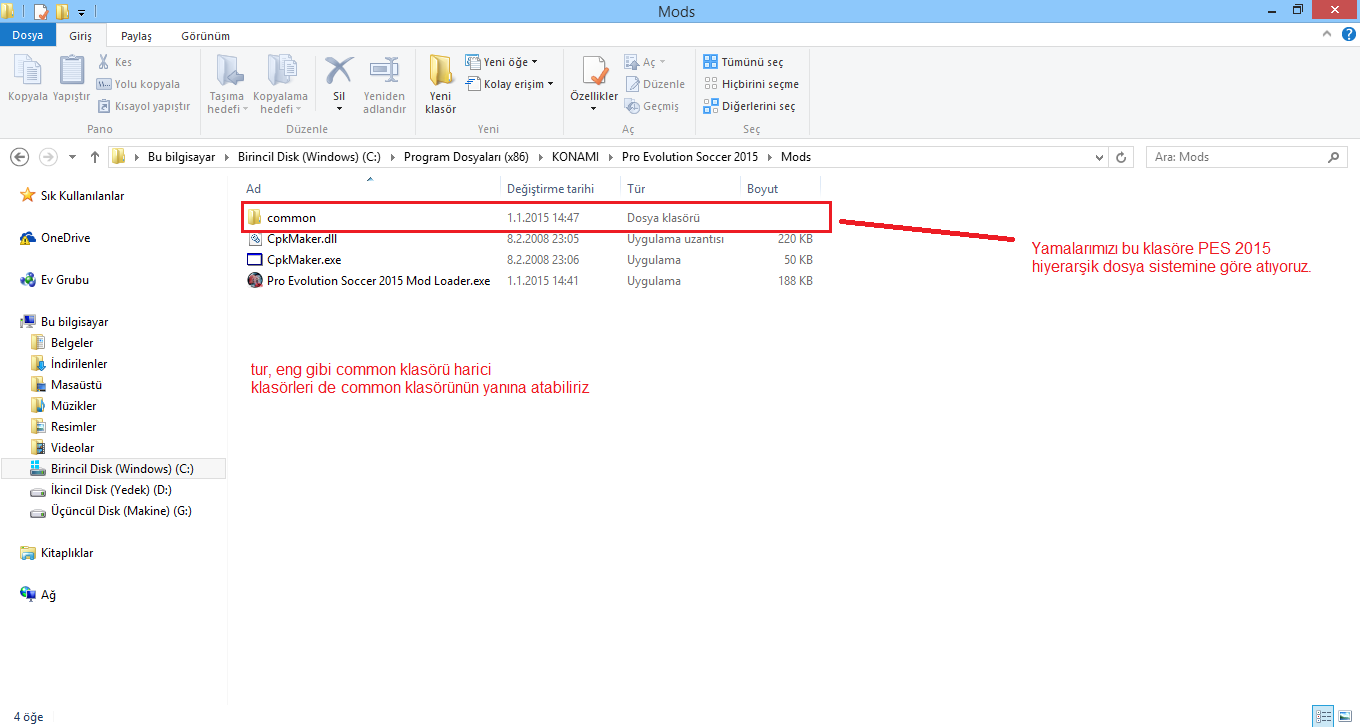The image size is (1360, 727).
Task: Create a folder with Yeni klasör
Action: 440,84
